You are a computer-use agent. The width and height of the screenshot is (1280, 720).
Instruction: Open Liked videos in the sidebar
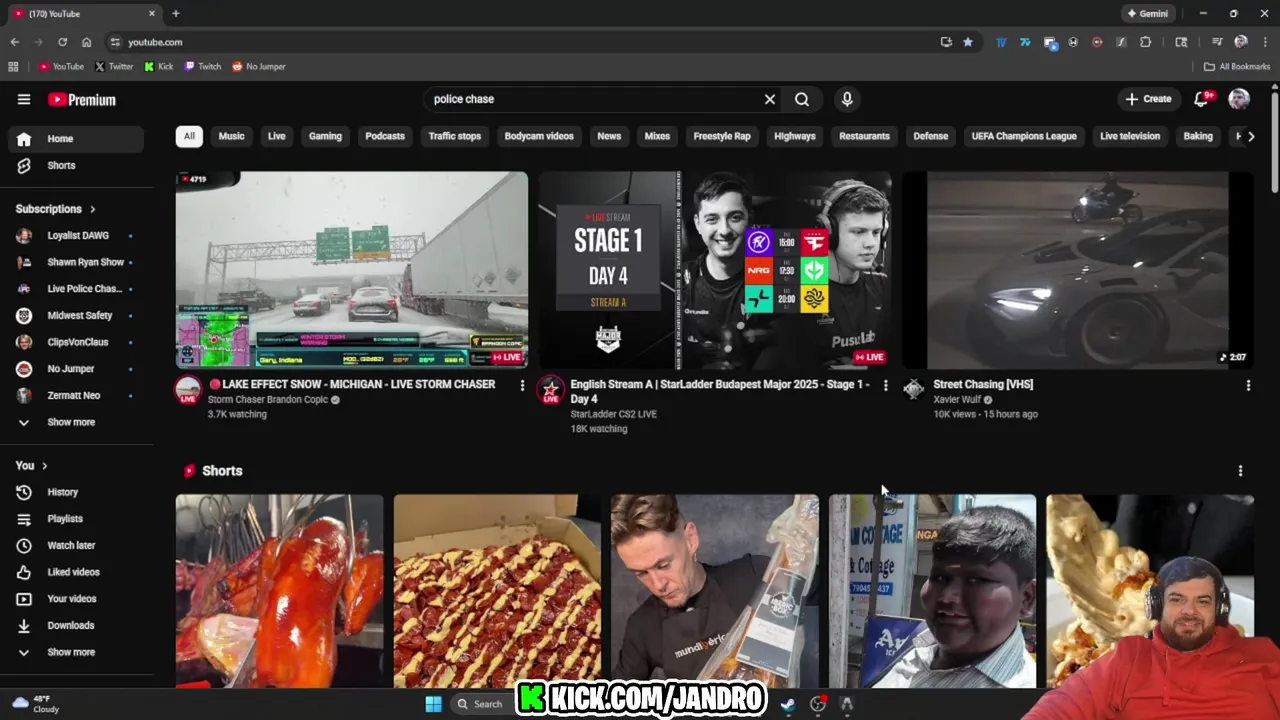click(x=76, y=572)
